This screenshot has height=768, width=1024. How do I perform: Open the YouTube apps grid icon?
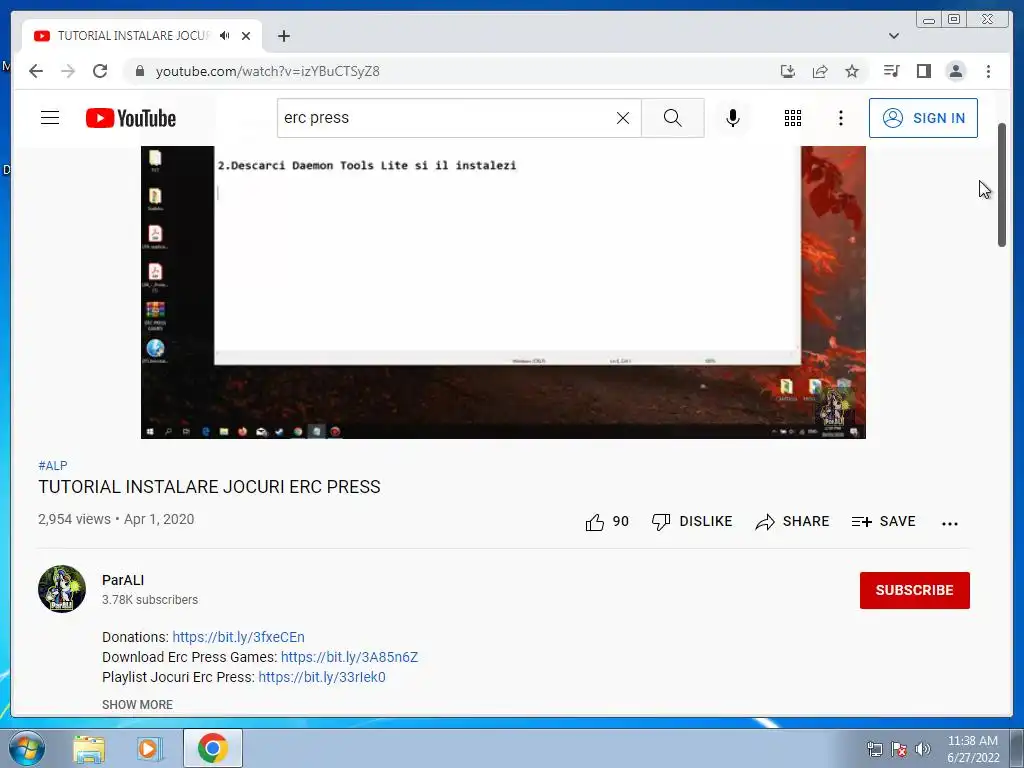(x=793, y=118)
